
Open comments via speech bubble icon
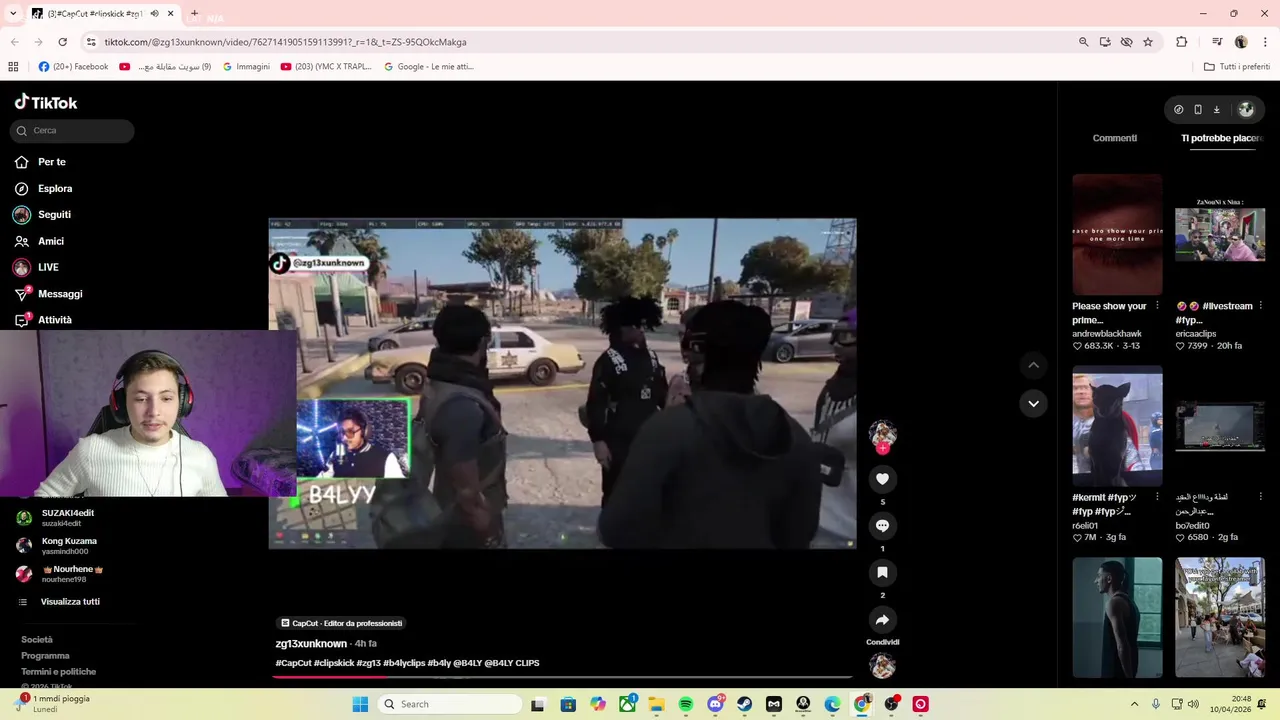click(882, 526)
